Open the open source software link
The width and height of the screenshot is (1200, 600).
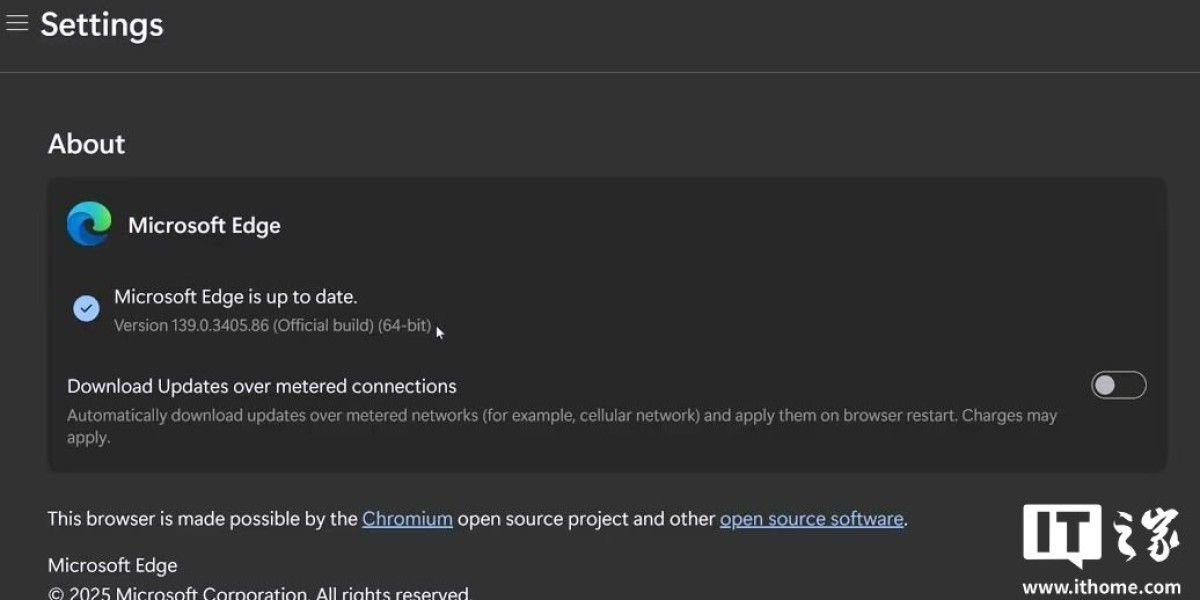click(x=811, y=519)
